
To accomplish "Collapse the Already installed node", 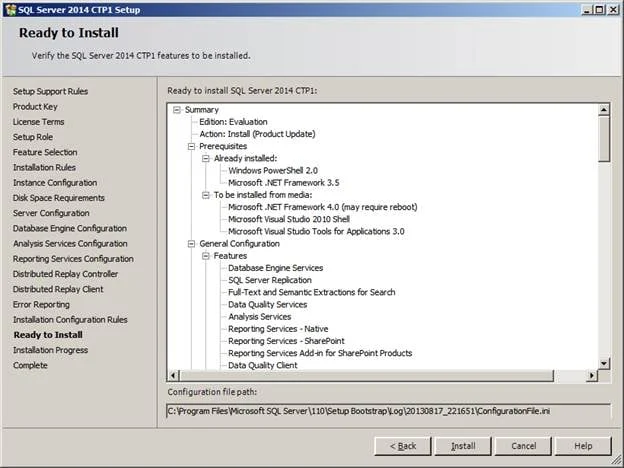I will (x=206, y=158).
